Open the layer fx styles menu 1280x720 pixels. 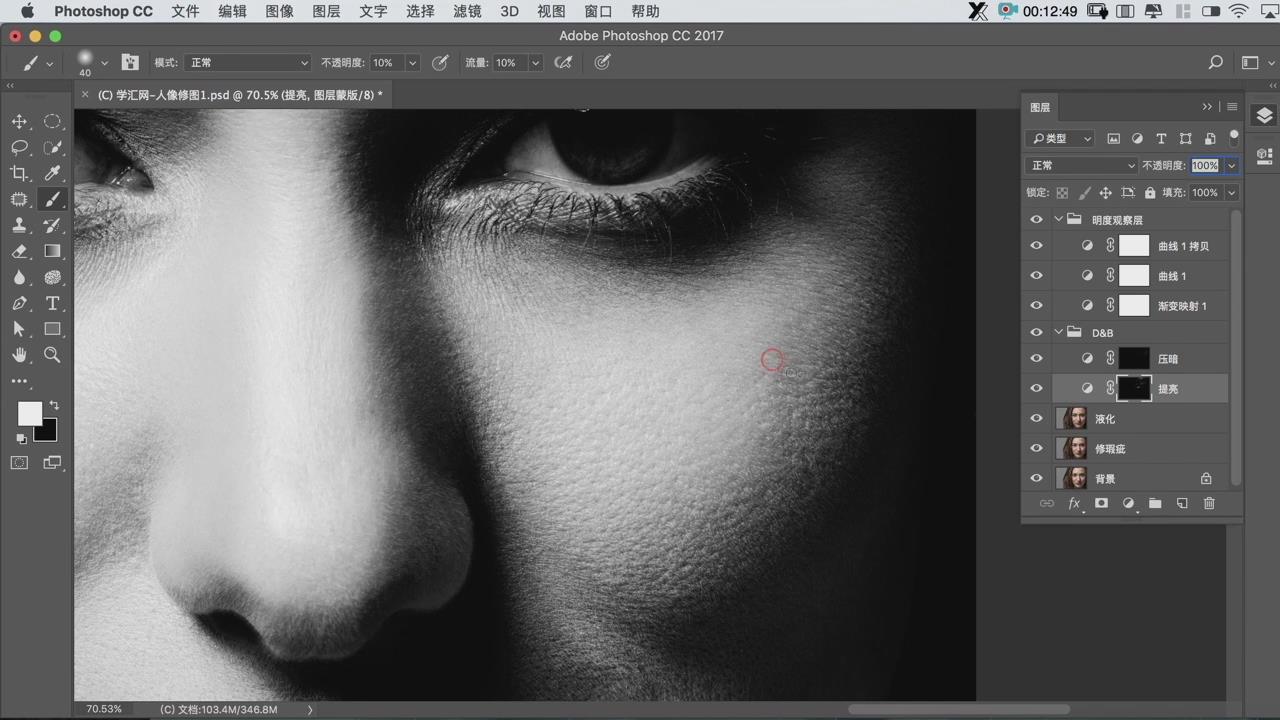[x=1074, y=503]
